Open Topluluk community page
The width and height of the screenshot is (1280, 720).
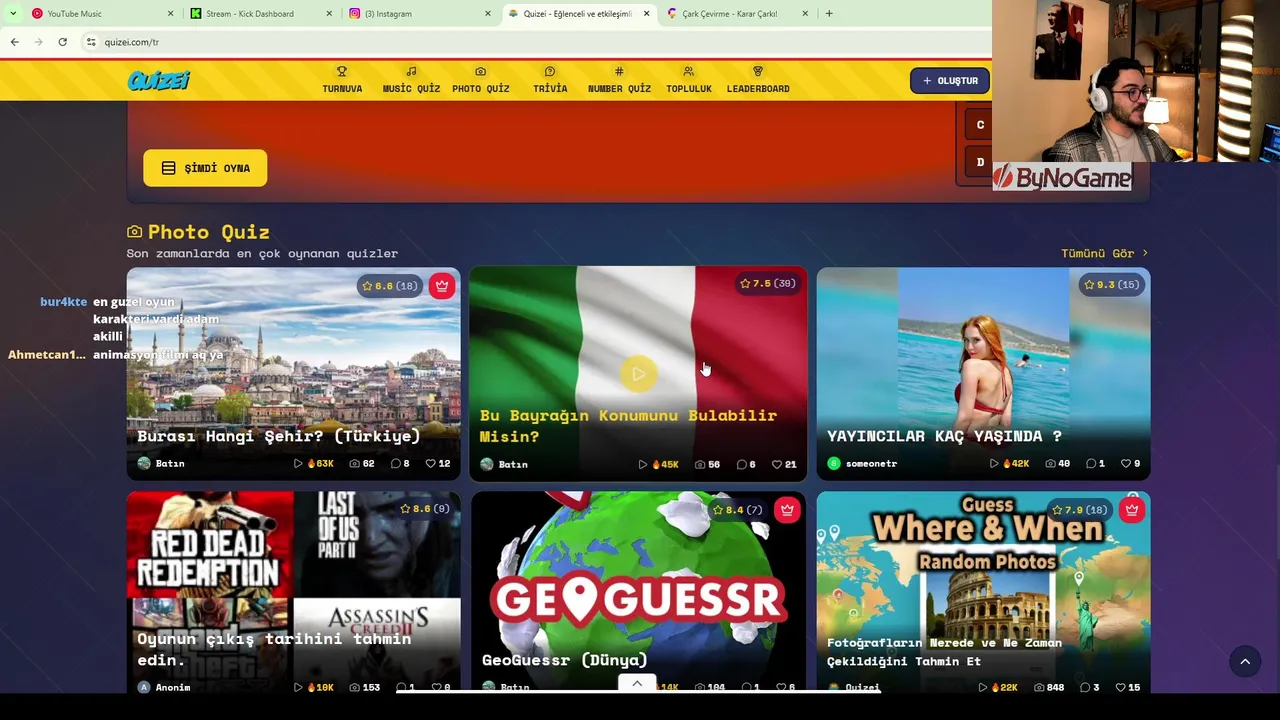(x=688, y=80)
